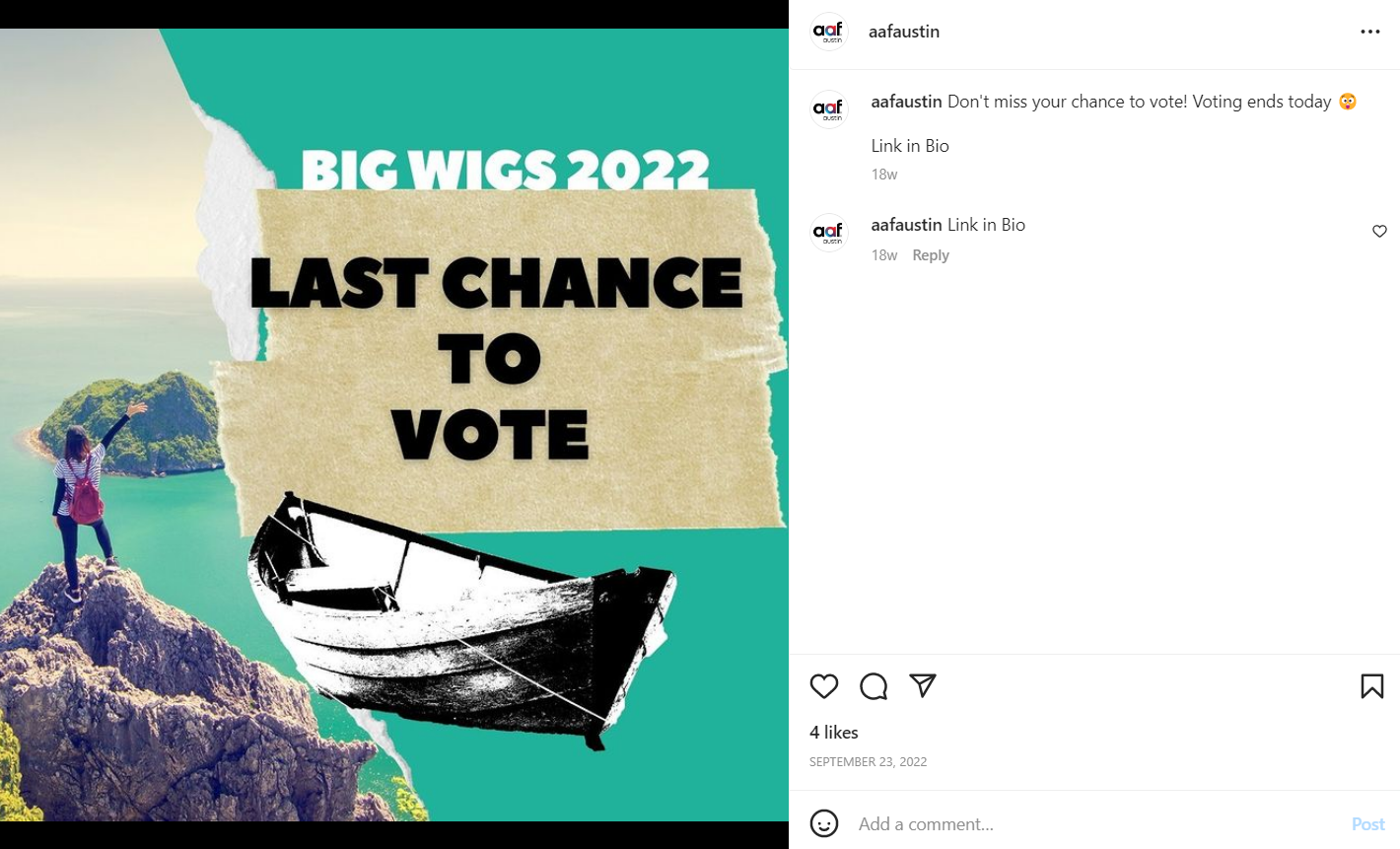This screenshot has width=1400, height=849.
Task: Click the aafaustin avatar beside the comment
Action: pos(829,233)
